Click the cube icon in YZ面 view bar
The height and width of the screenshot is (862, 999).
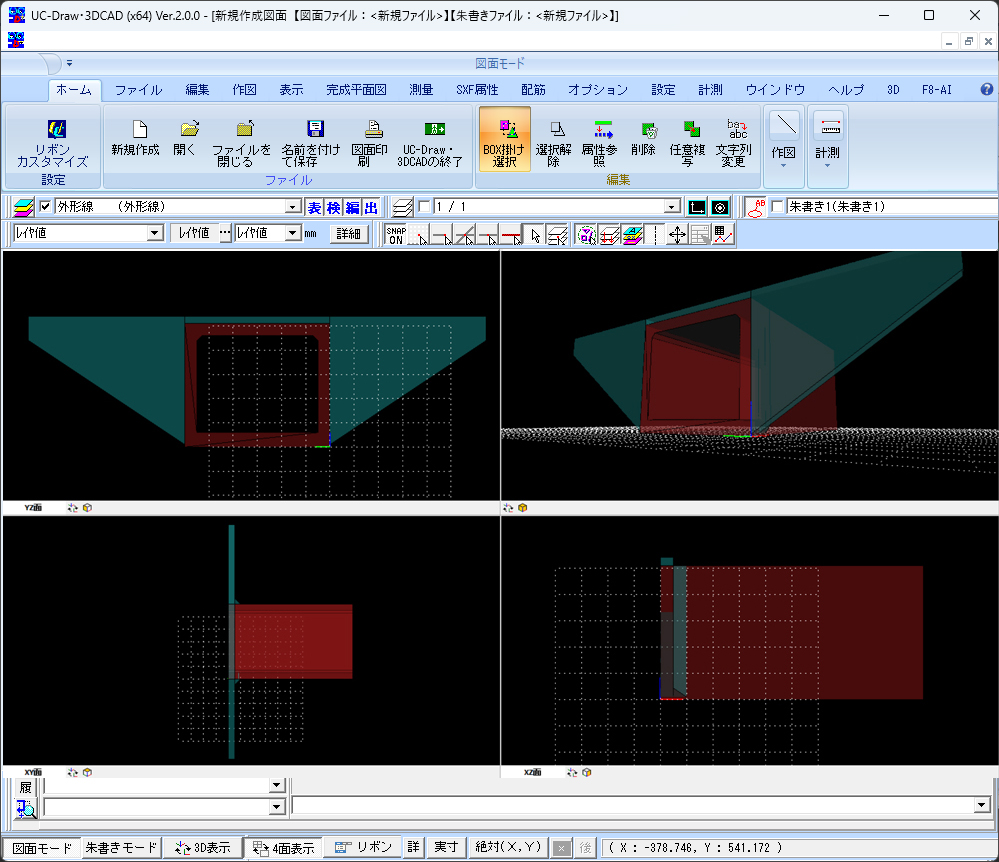87,508
